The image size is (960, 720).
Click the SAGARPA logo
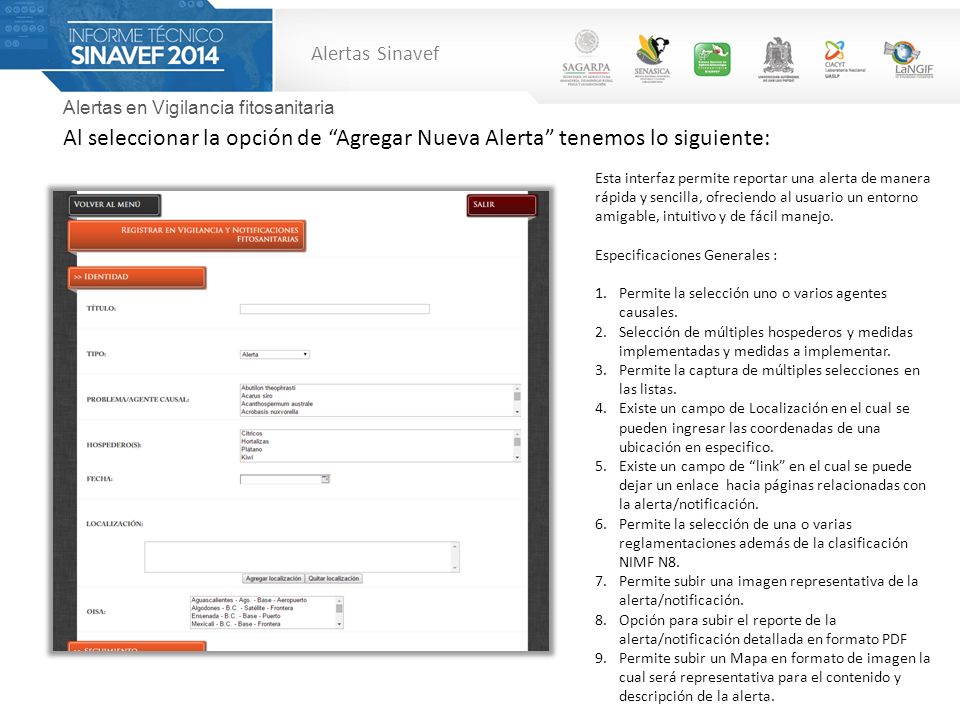(x=587, y=57)
